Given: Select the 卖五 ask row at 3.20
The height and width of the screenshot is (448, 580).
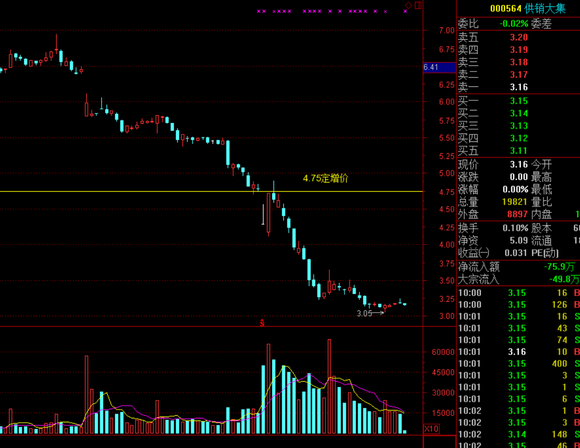Looking at the screenshot, I should [518, 37].
